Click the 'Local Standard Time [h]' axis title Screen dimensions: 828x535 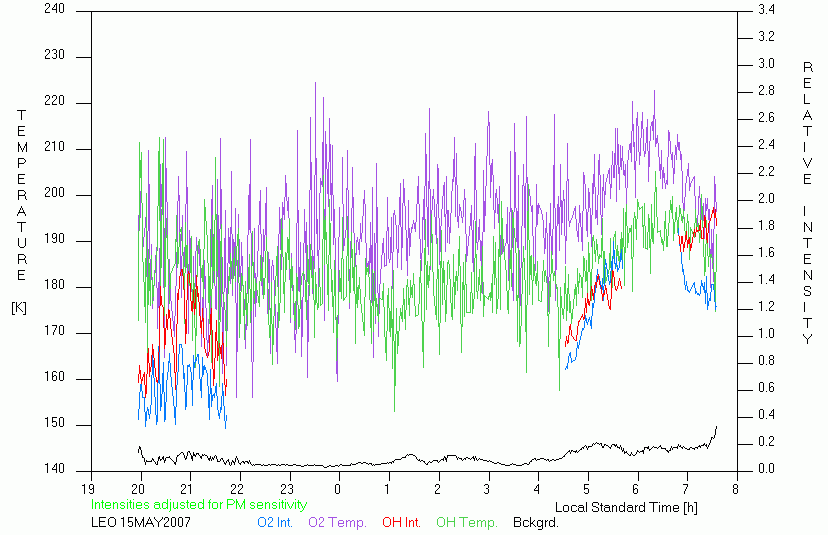click(x=626, y=508)
